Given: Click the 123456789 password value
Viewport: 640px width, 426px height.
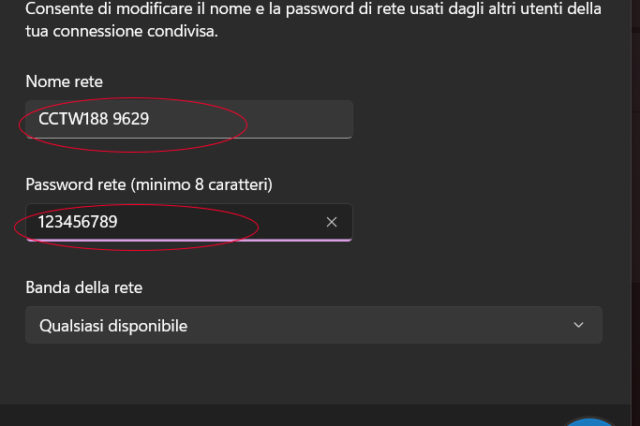Looking at the screenshot, I should [x=78, y=222].
